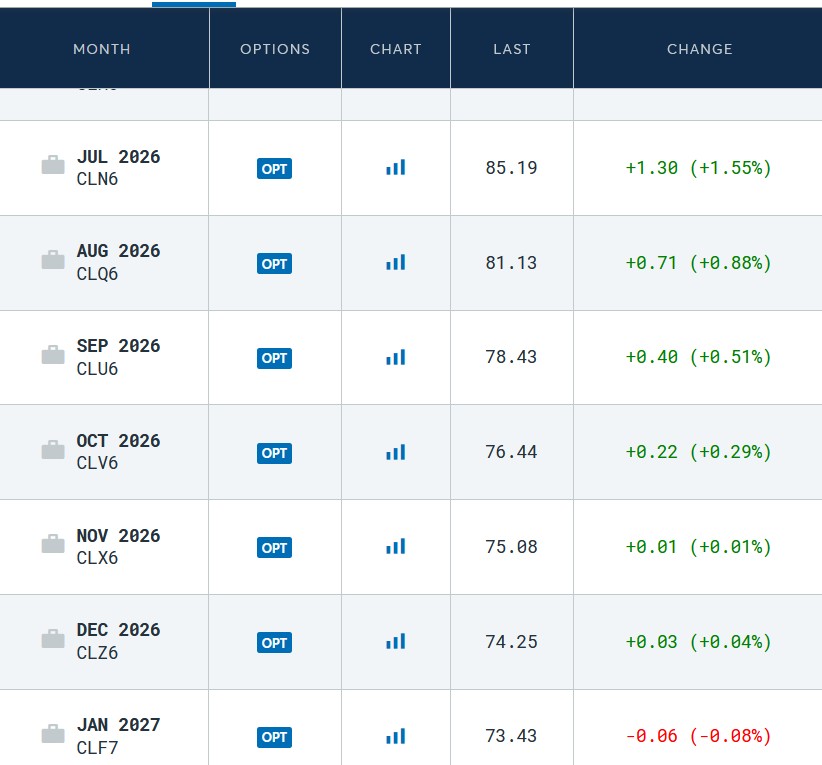Click briefcase icon next to SEP 2026

tap(53, 354)
